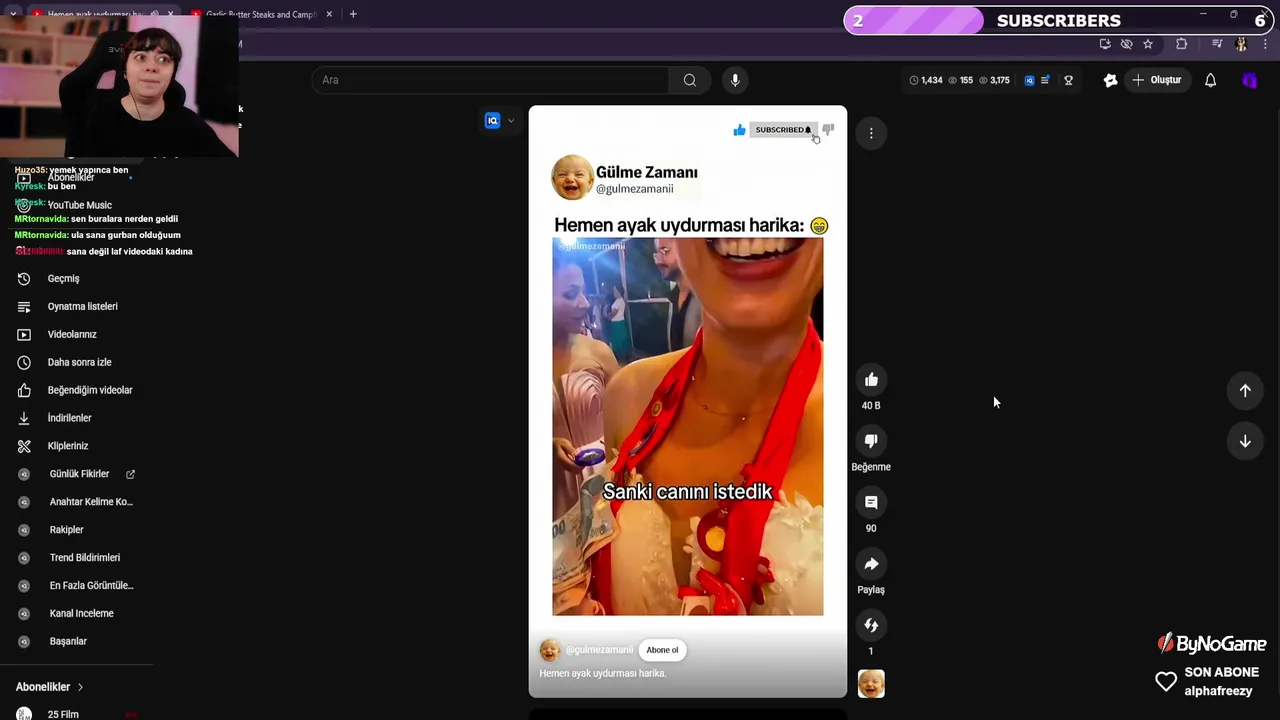Click the download arrow icon beside İndirilenler

tap(24, 418)
